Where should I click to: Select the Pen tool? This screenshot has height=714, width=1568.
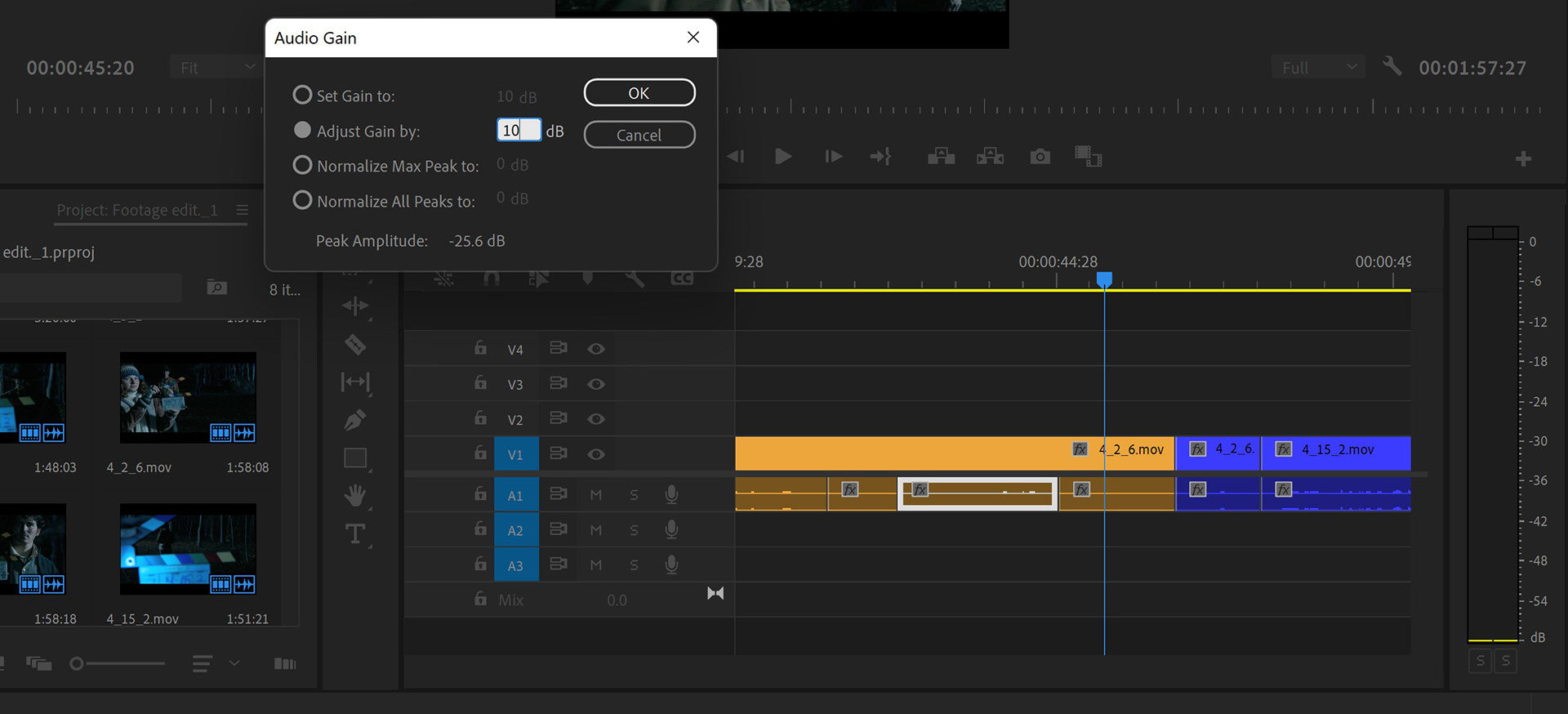[x=355, y=420]
